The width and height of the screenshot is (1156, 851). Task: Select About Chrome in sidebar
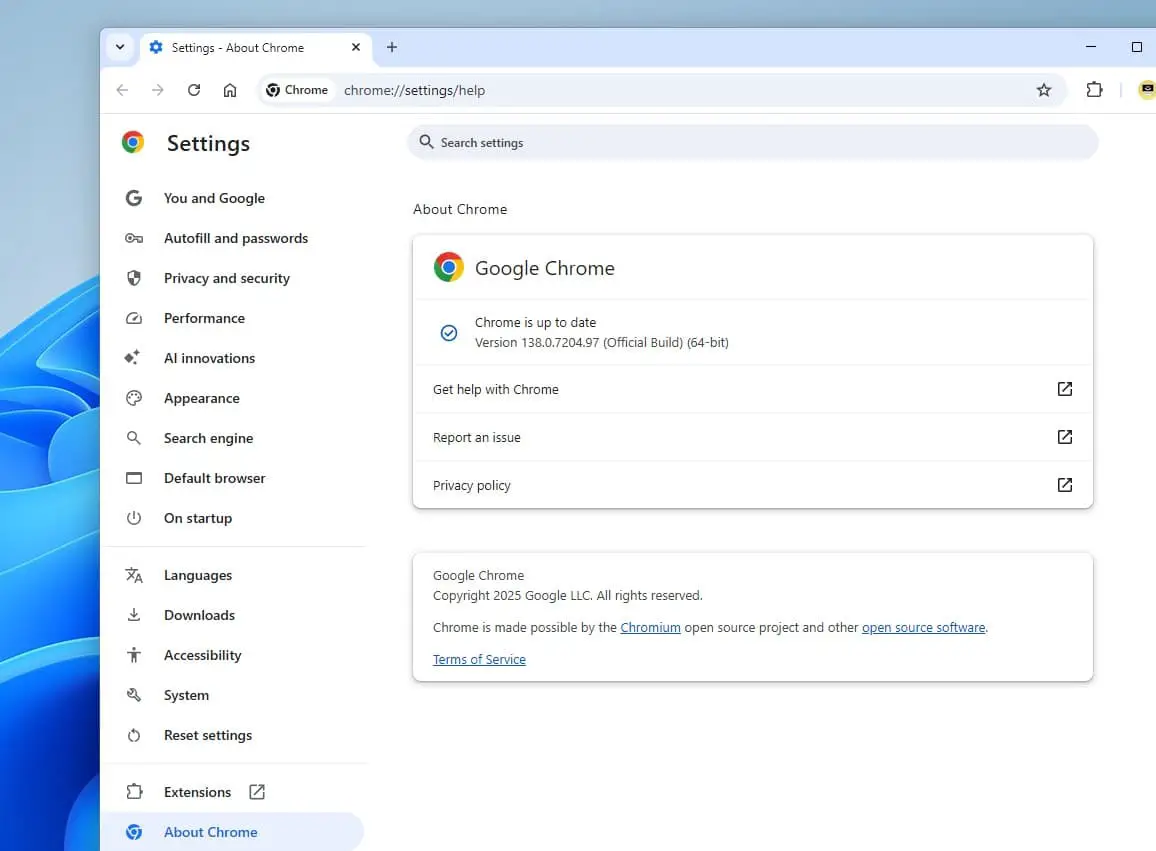click(231, 832)
